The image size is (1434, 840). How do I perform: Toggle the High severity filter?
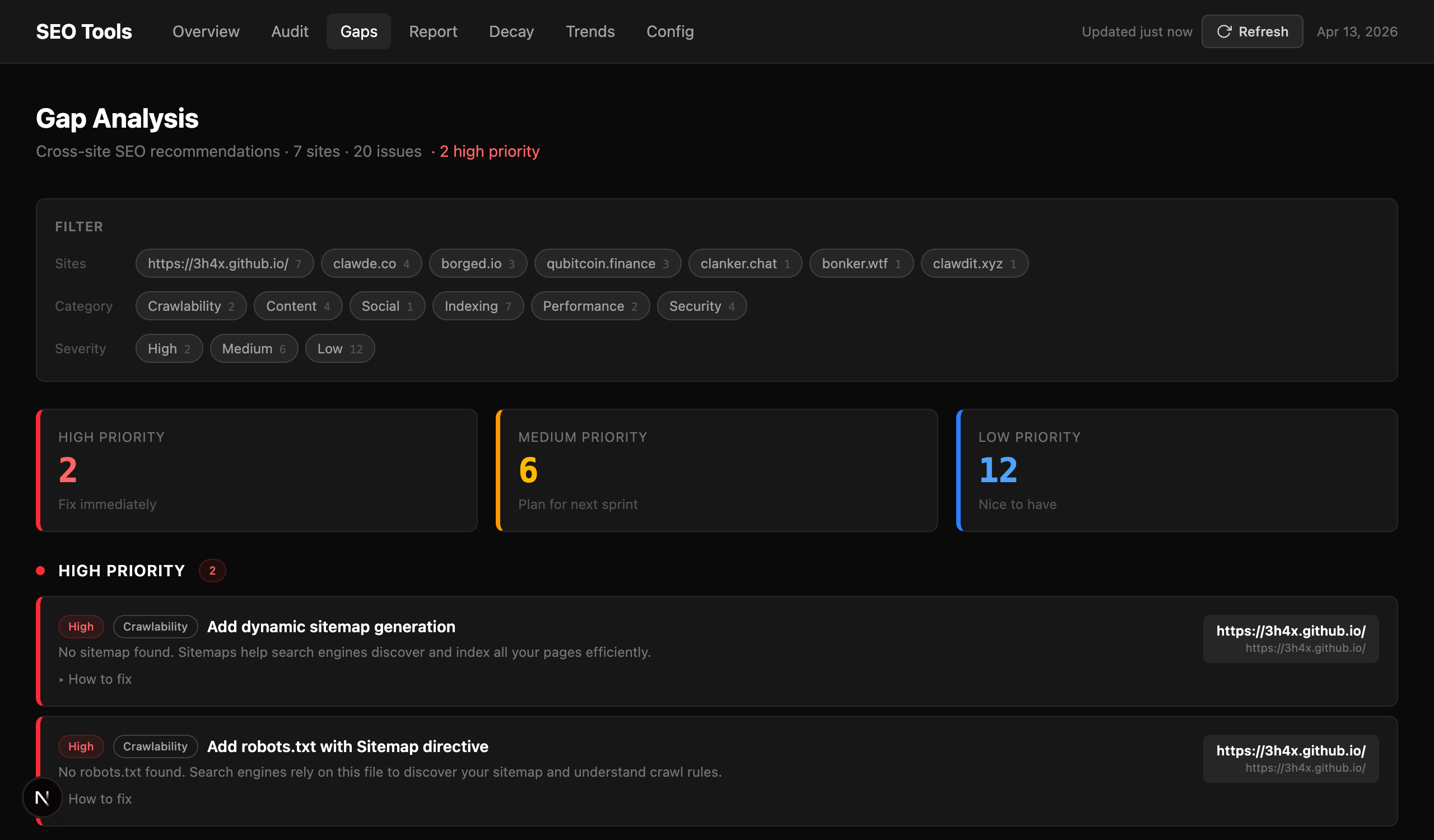(x=169, y=348)
